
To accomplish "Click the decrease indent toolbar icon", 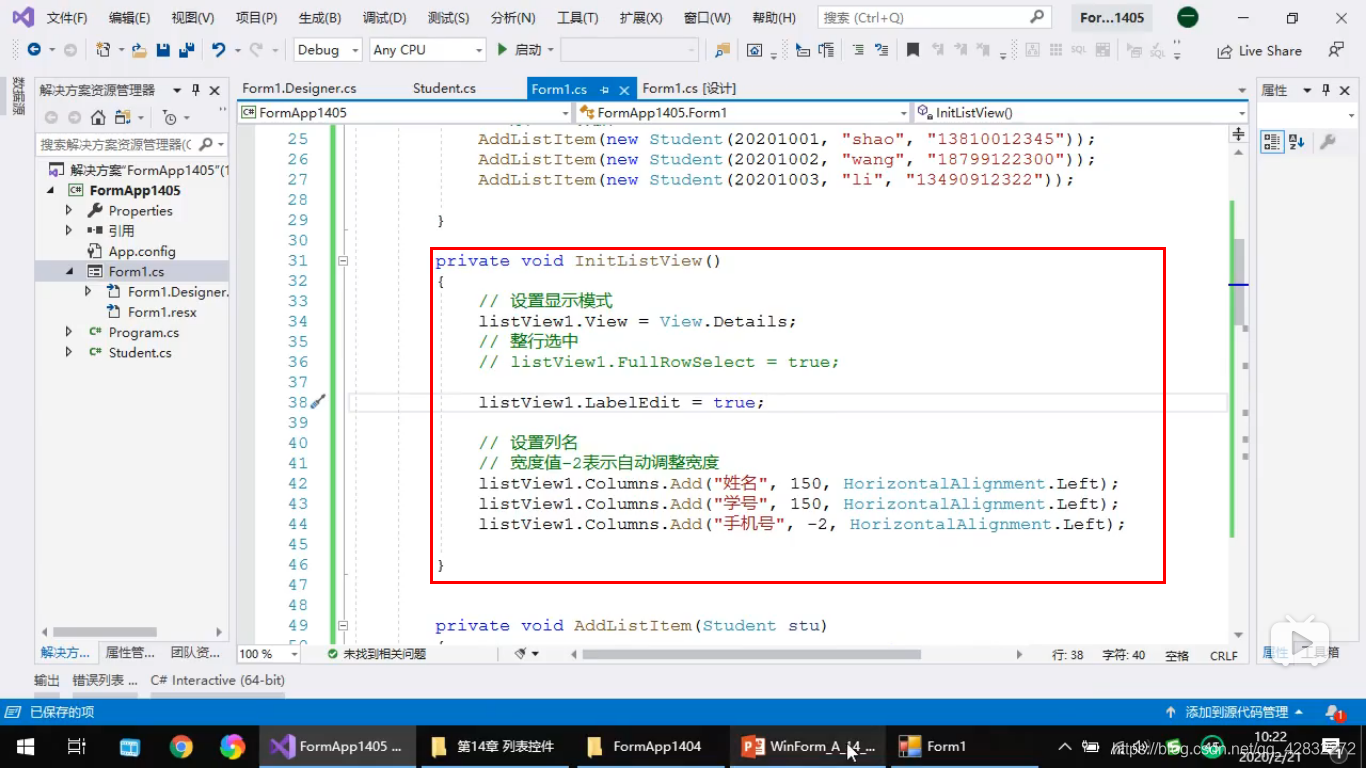I will 803,50.
